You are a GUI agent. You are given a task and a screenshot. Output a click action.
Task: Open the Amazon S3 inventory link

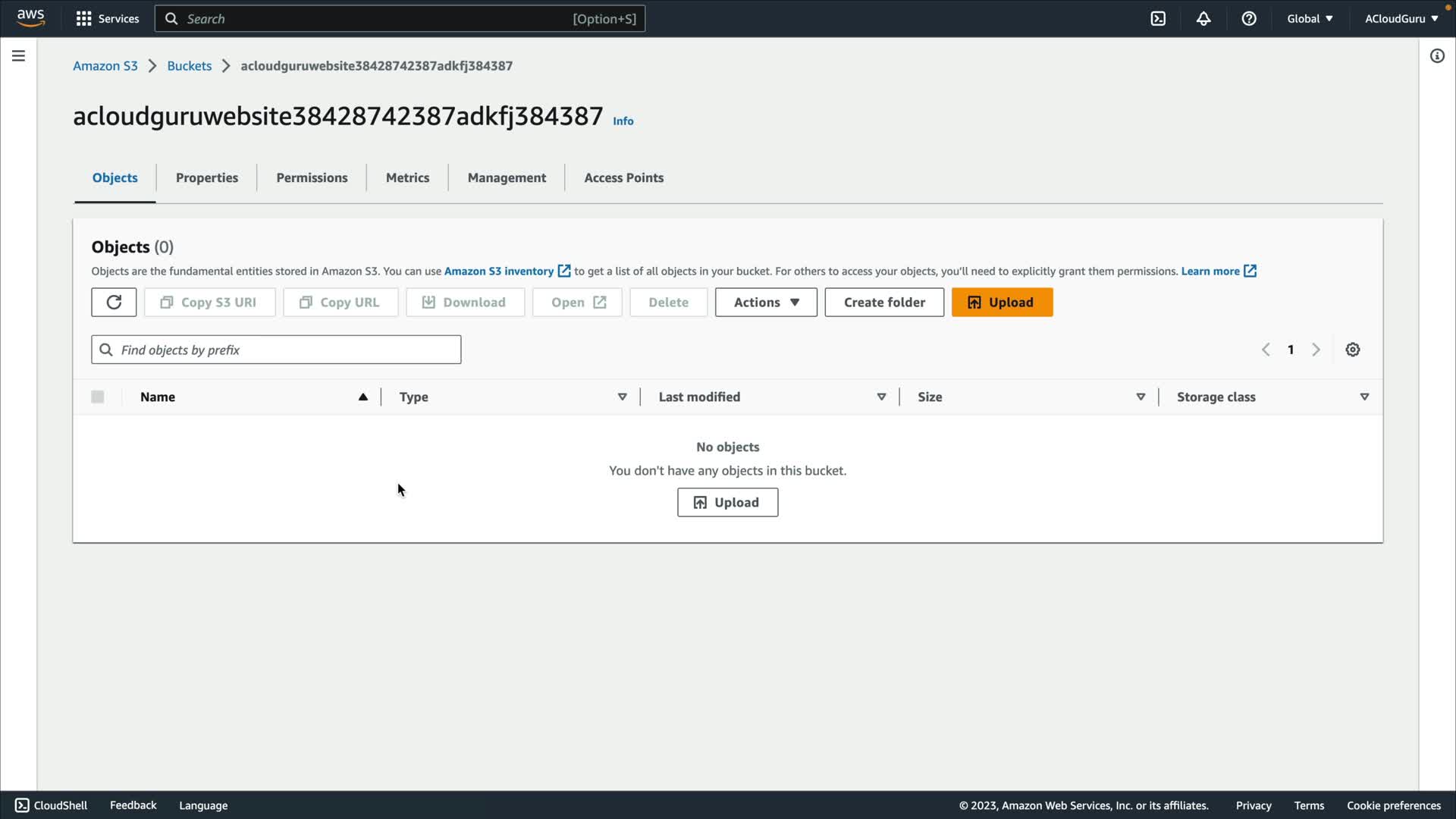click(x=499, y=271)
